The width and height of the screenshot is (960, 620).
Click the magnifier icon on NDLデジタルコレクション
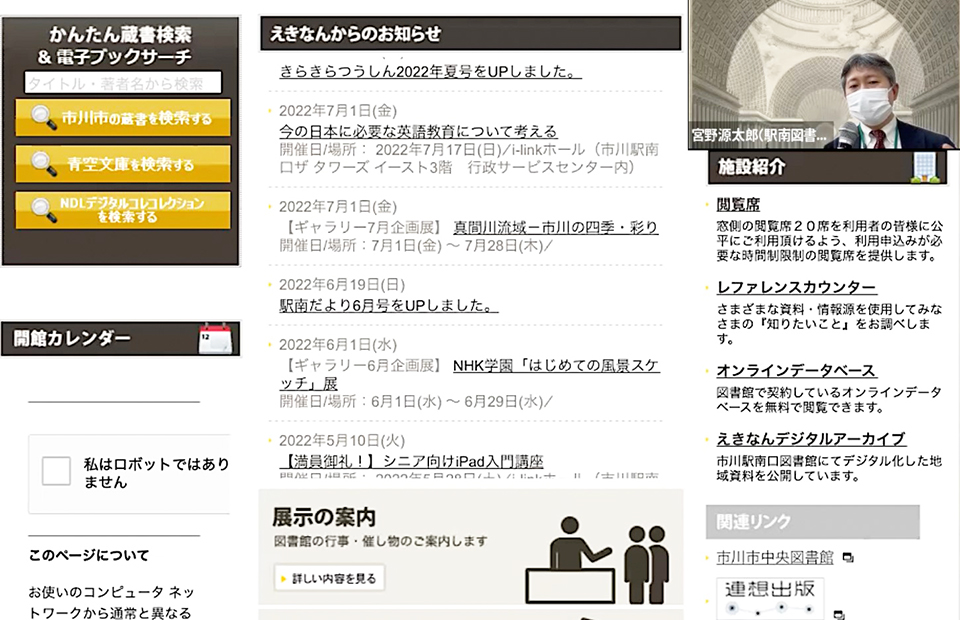[44, 210]
